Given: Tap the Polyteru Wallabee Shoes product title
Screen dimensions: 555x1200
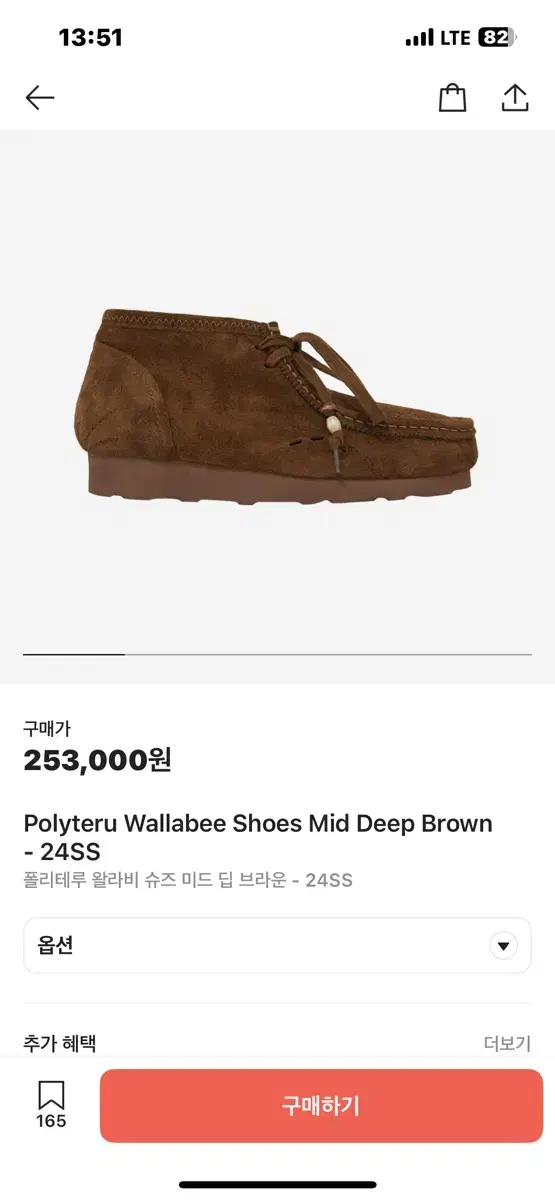Looking at the screenshot, I should coord(258,838).
